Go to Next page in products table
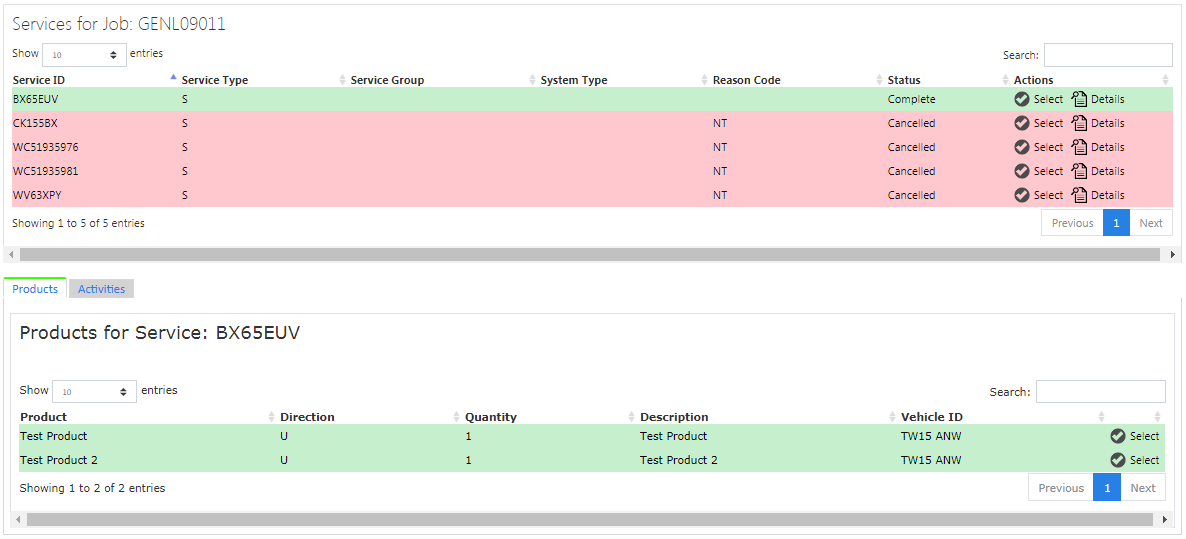The width and height of the screenshot is (1186, 539). [x=1143, y=488]
